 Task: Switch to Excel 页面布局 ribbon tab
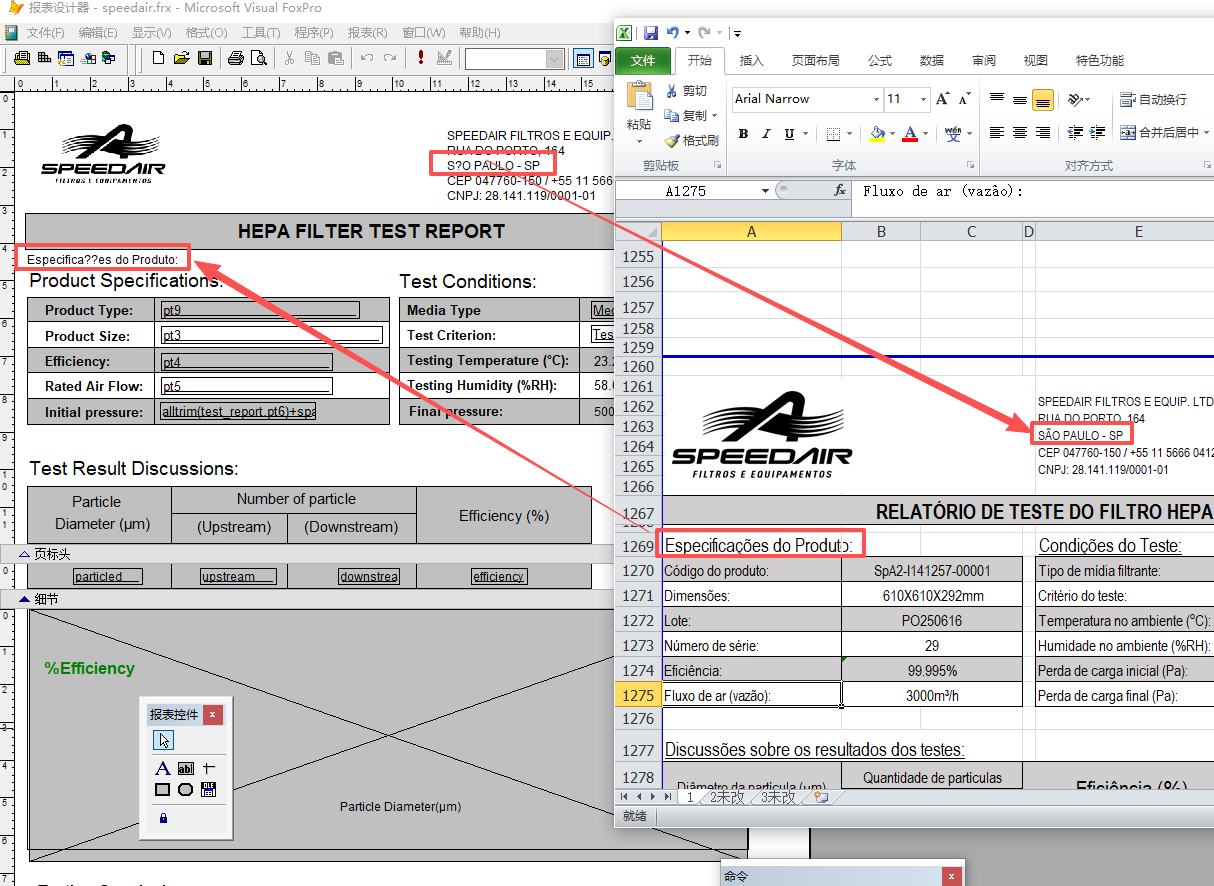pos(815,60)
